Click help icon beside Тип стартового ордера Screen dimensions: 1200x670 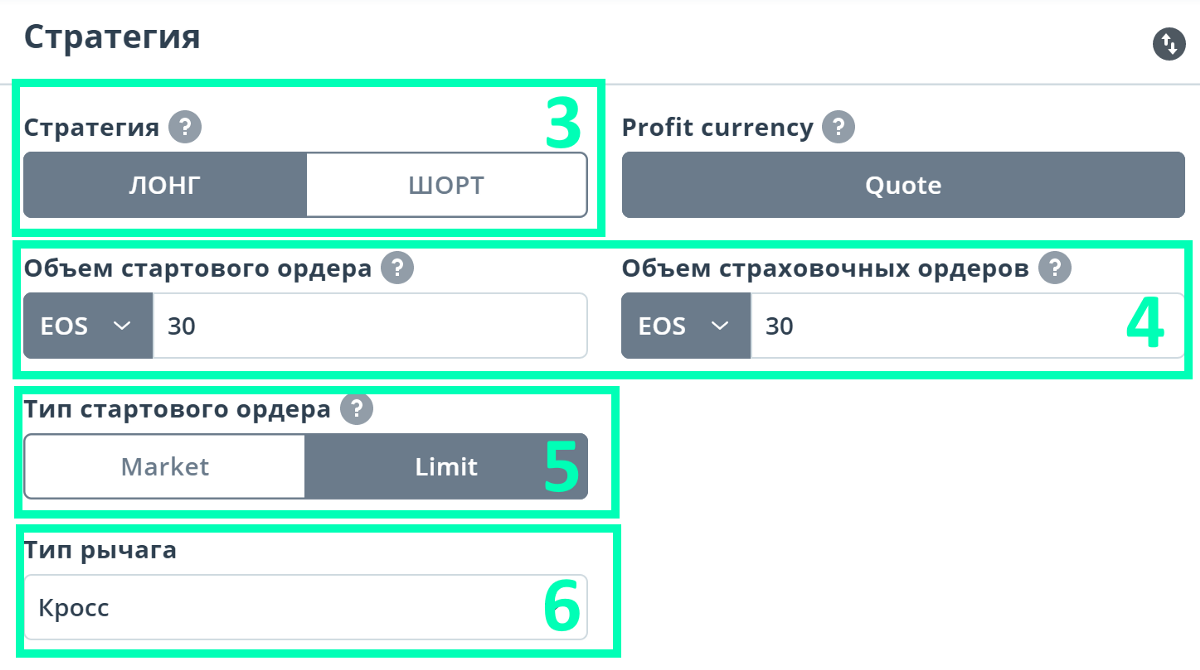pyautogui.click(x=356, y=409)
